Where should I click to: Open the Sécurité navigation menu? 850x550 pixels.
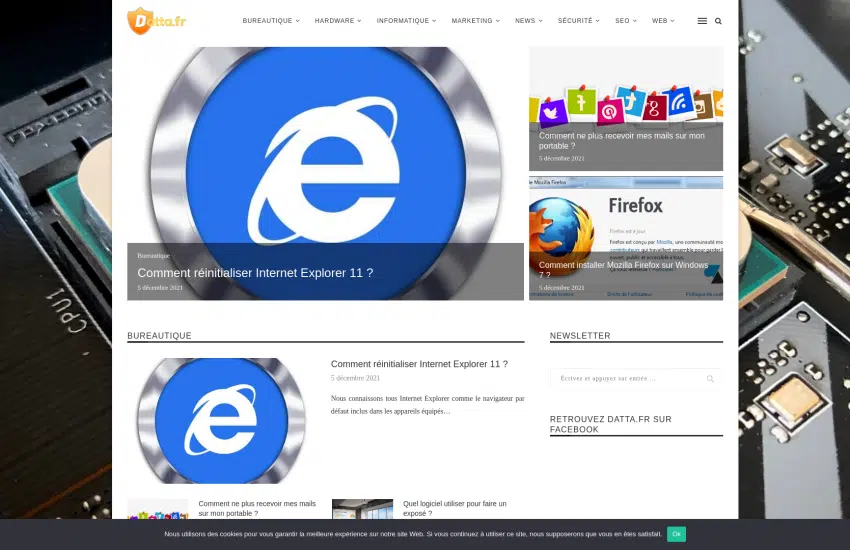pyautogui.click(x=578, y=21)
